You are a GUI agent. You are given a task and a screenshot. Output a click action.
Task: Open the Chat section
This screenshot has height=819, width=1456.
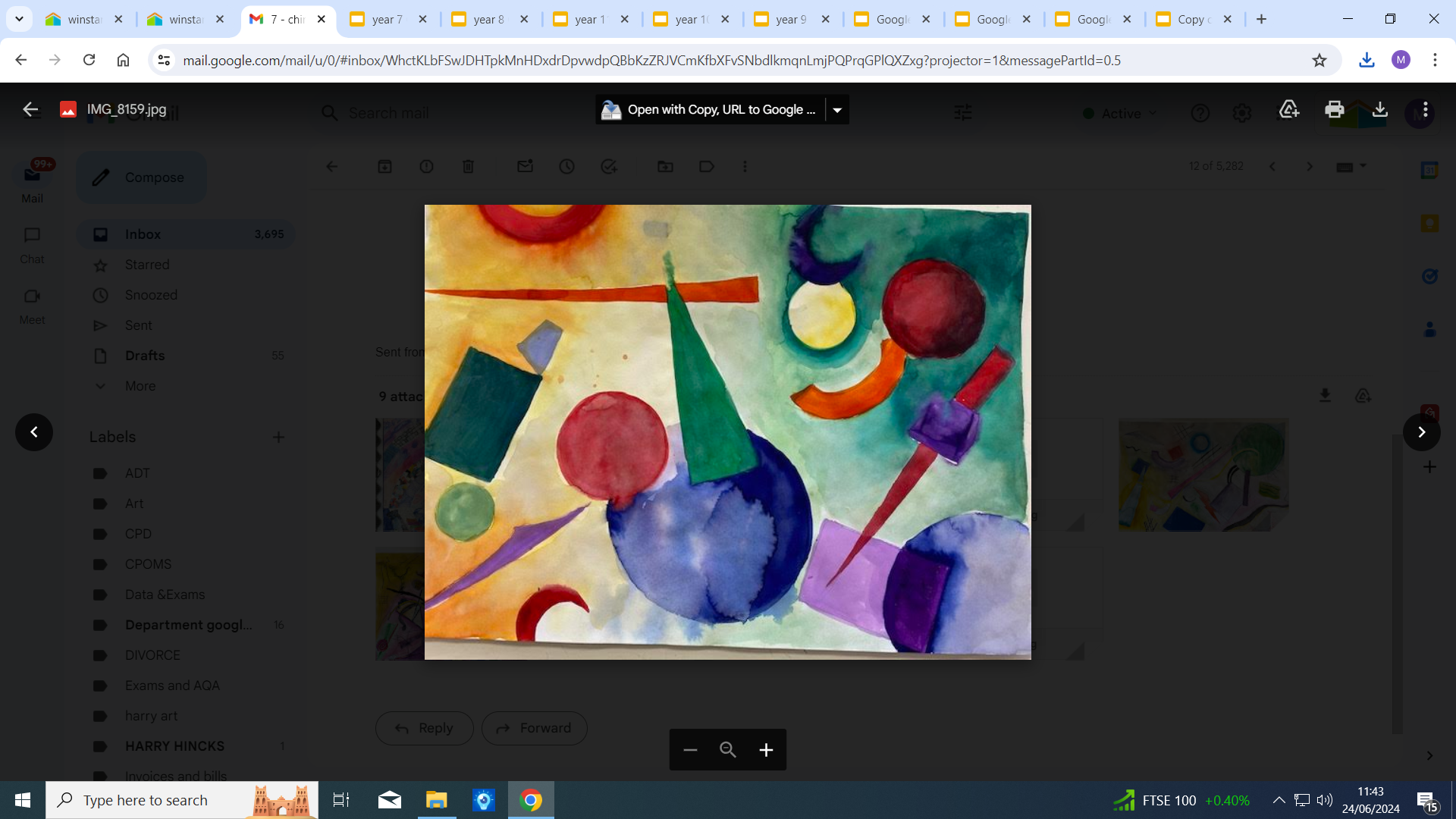tap(32, 245)
